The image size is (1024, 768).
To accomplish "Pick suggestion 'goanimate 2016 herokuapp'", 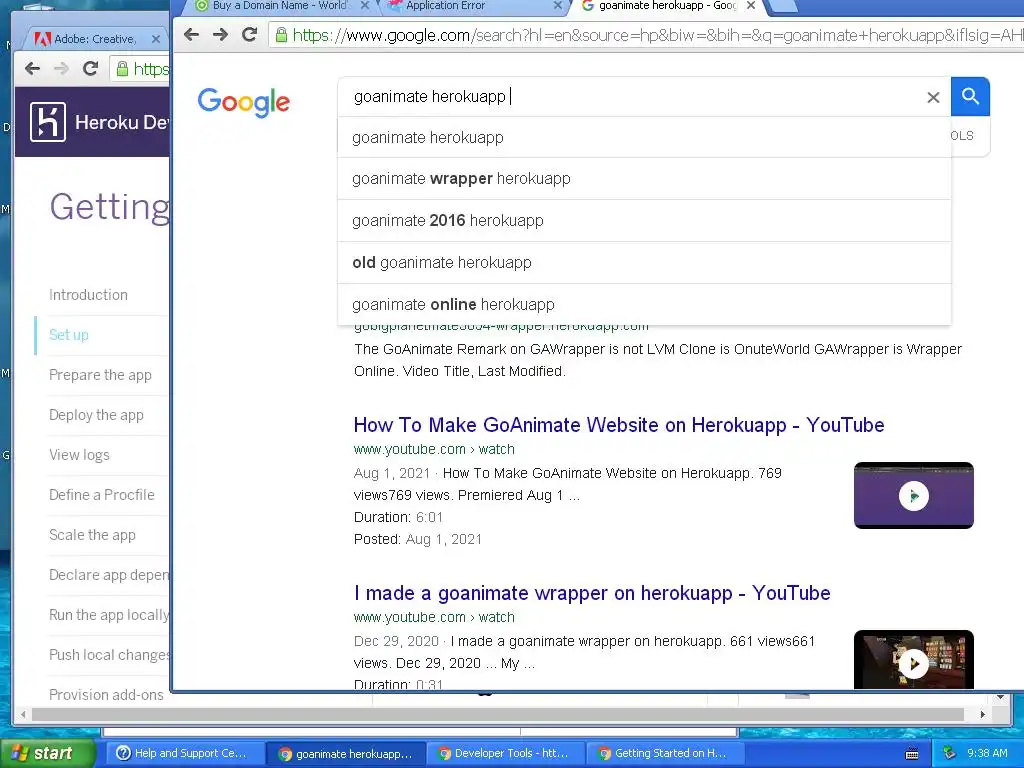I will coord(644,221).
